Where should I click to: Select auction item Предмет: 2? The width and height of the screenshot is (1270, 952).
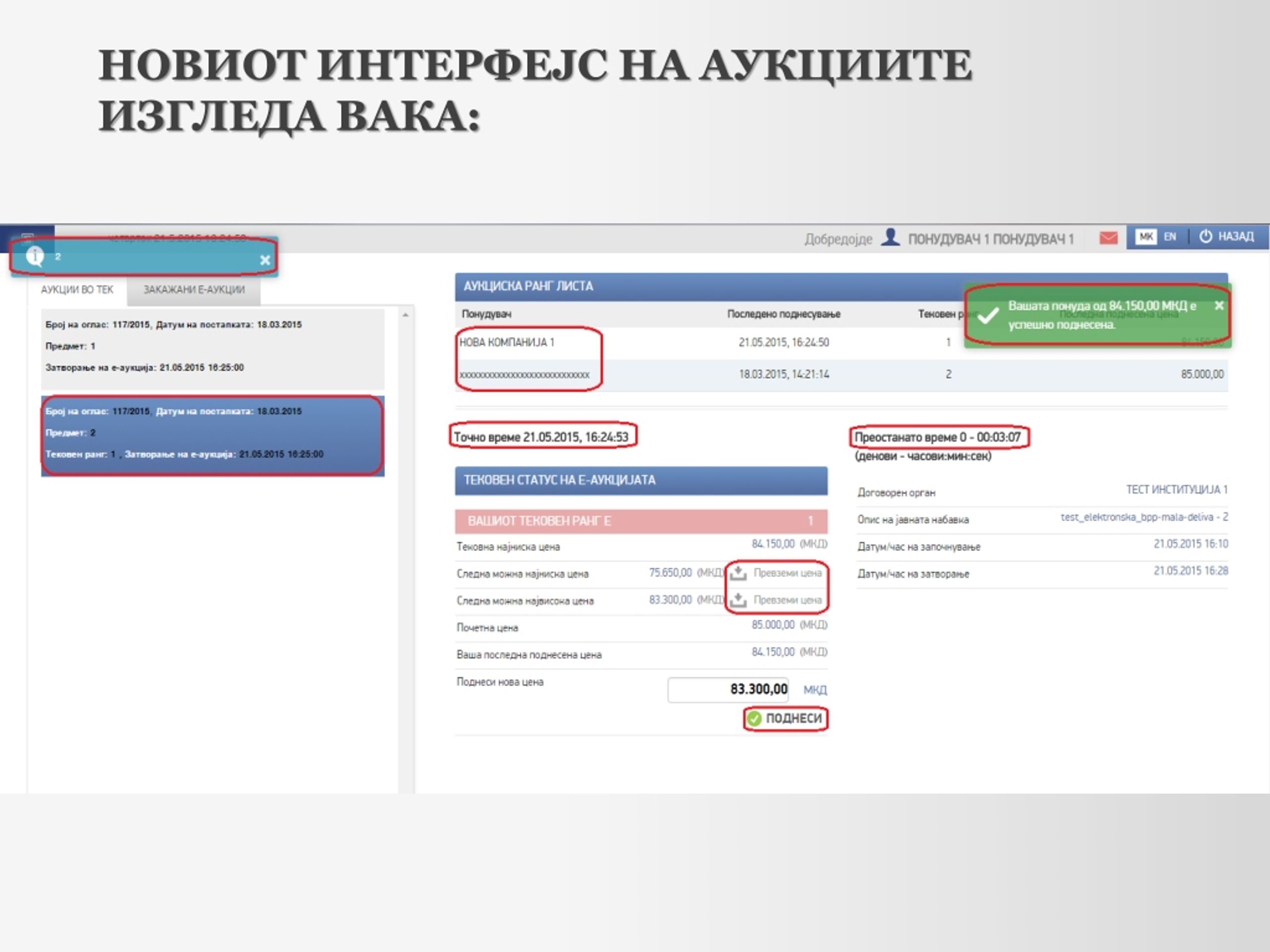pyautogui.click(x=212, y=435)
